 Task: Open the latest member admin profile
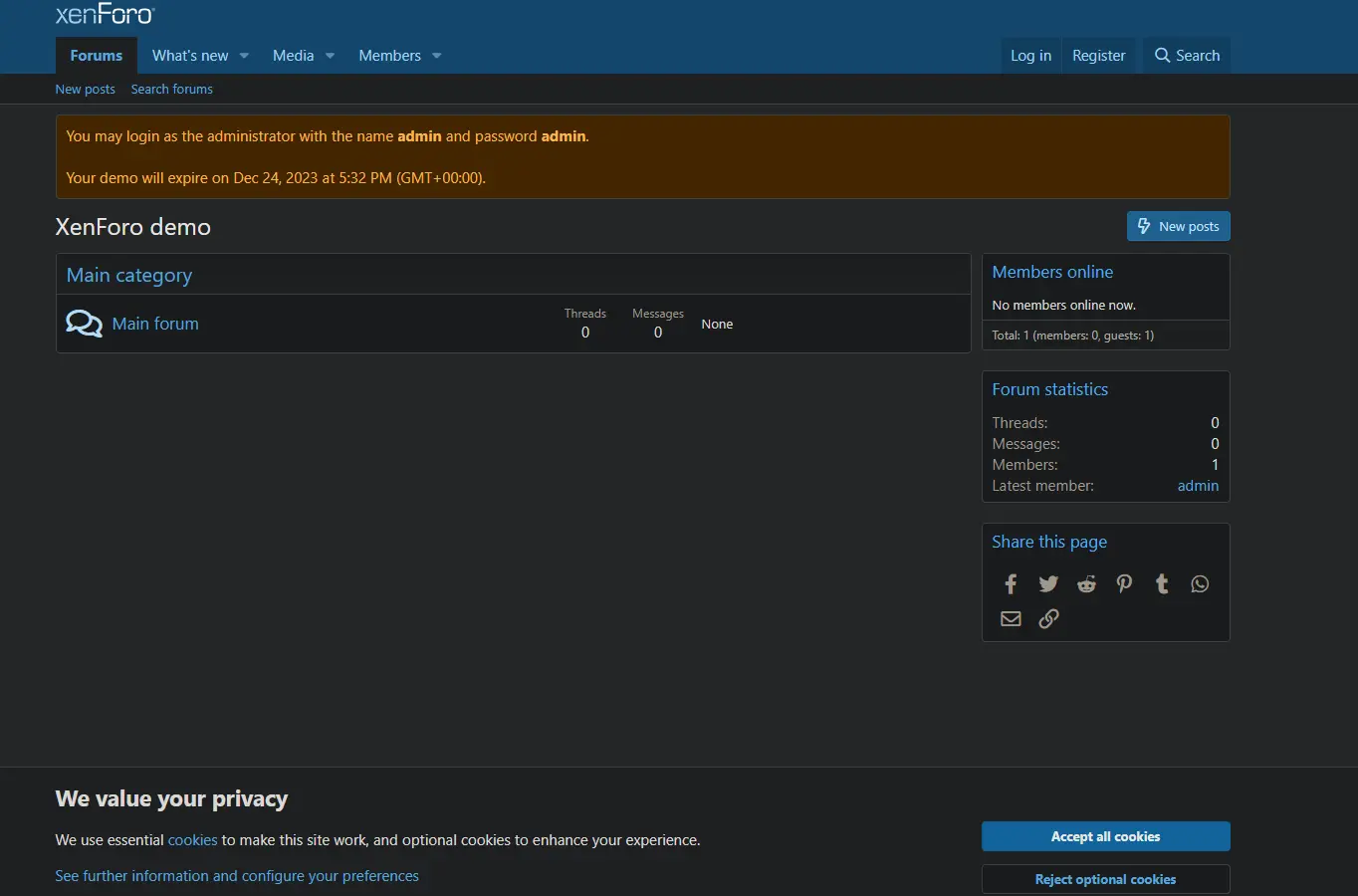1198,486
